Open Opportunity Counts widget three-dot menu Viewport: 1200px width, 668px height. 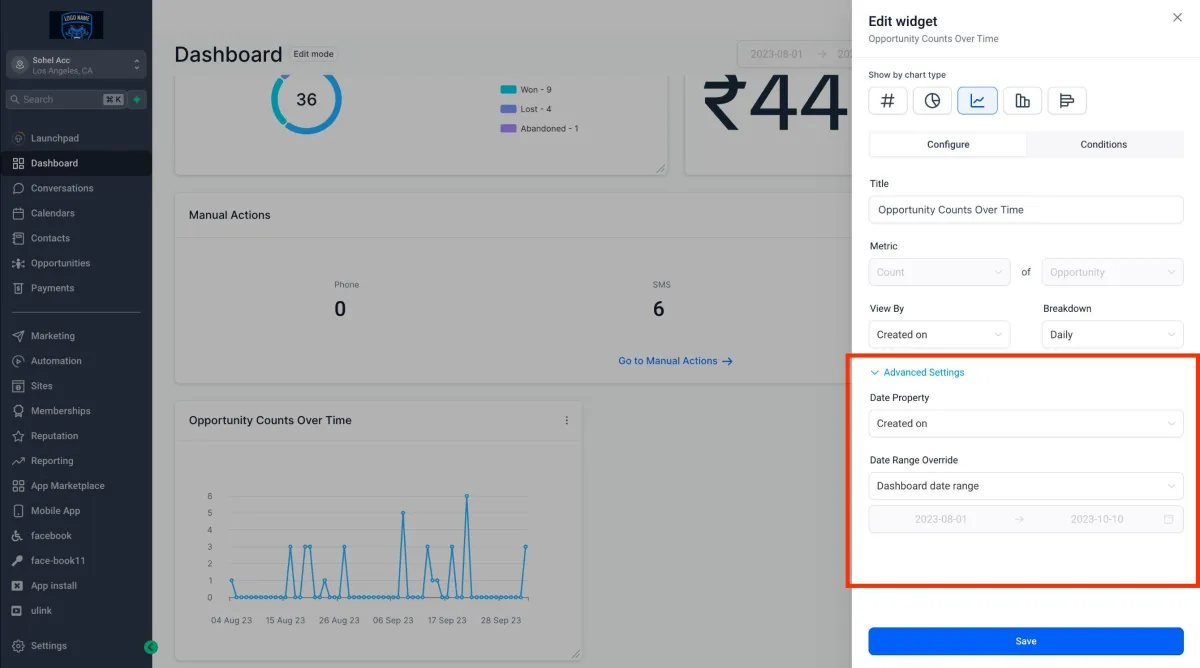[x=566, y=420]
